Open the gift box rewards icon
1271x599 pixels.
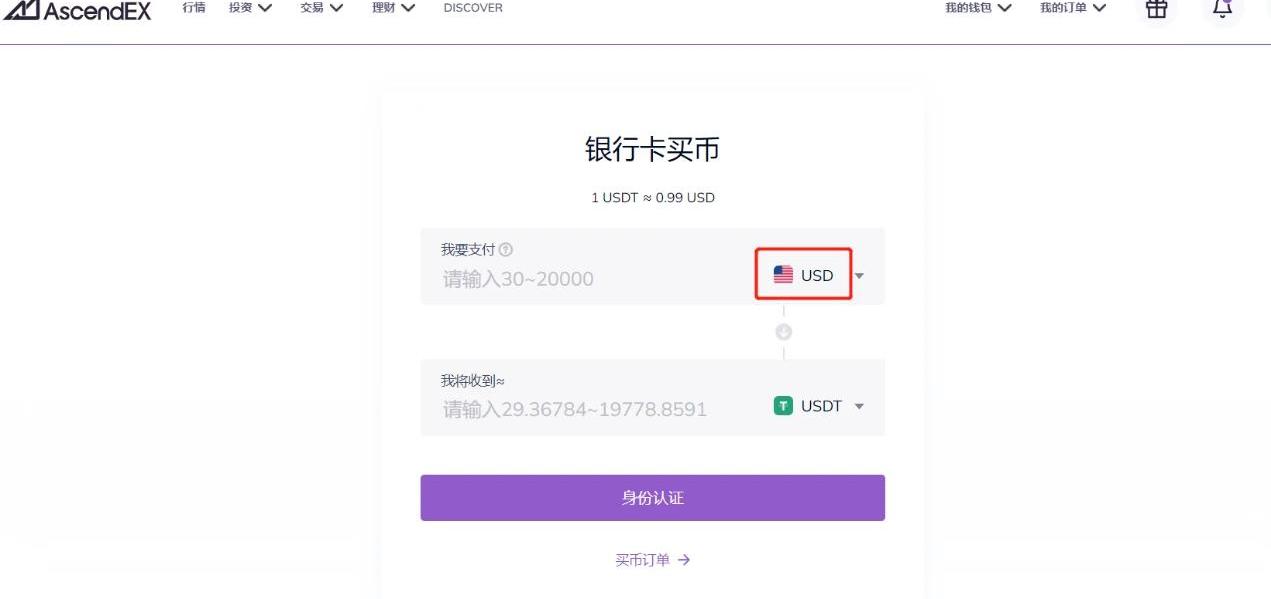1156,9
